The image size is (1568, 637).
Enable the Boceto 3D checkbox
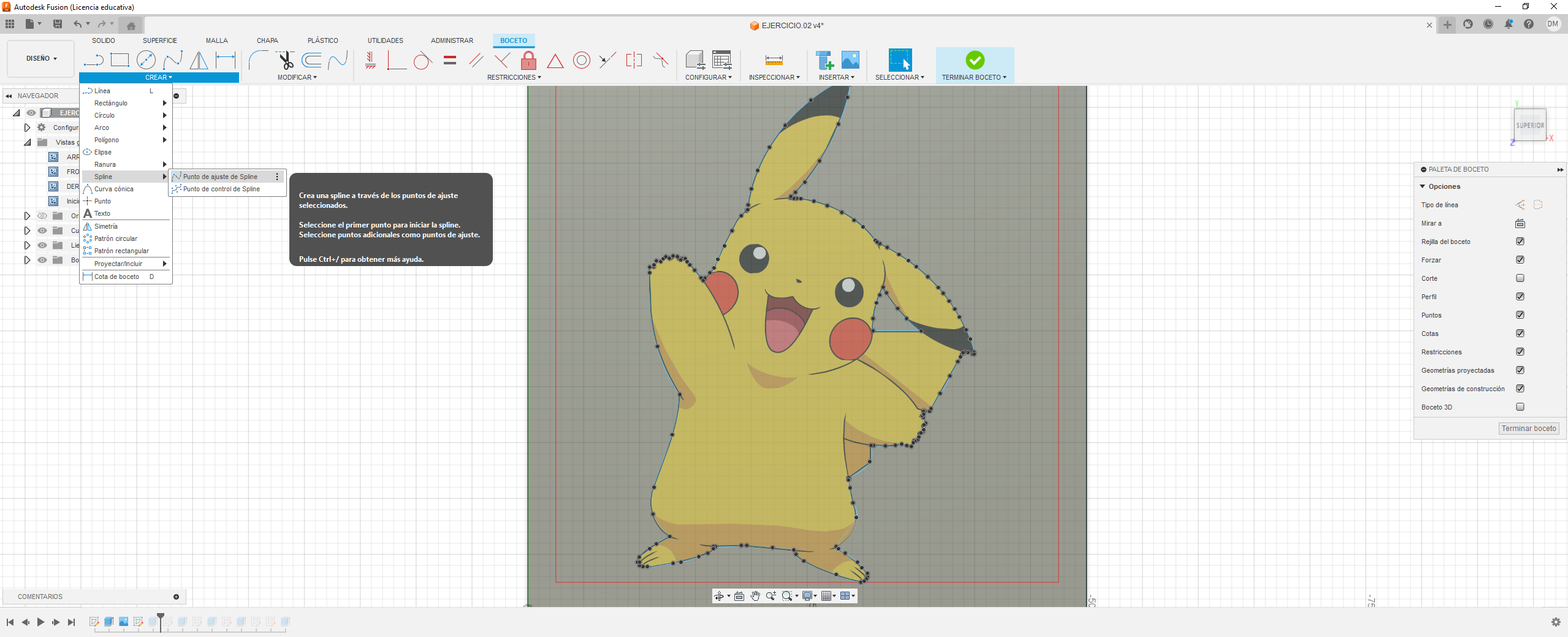tap(1520, 407)
